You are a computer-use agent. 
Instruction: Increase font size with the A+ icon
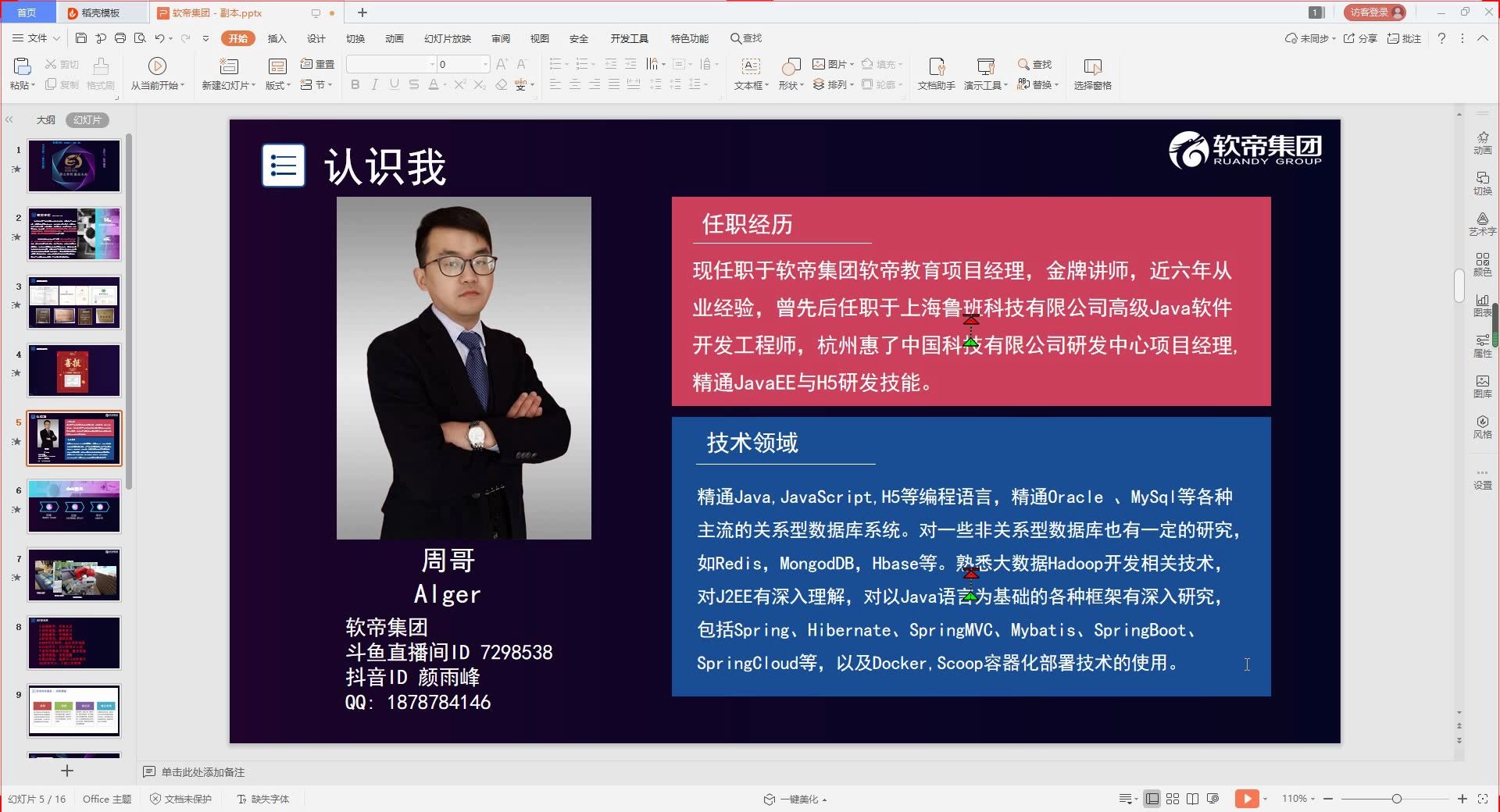502,64
